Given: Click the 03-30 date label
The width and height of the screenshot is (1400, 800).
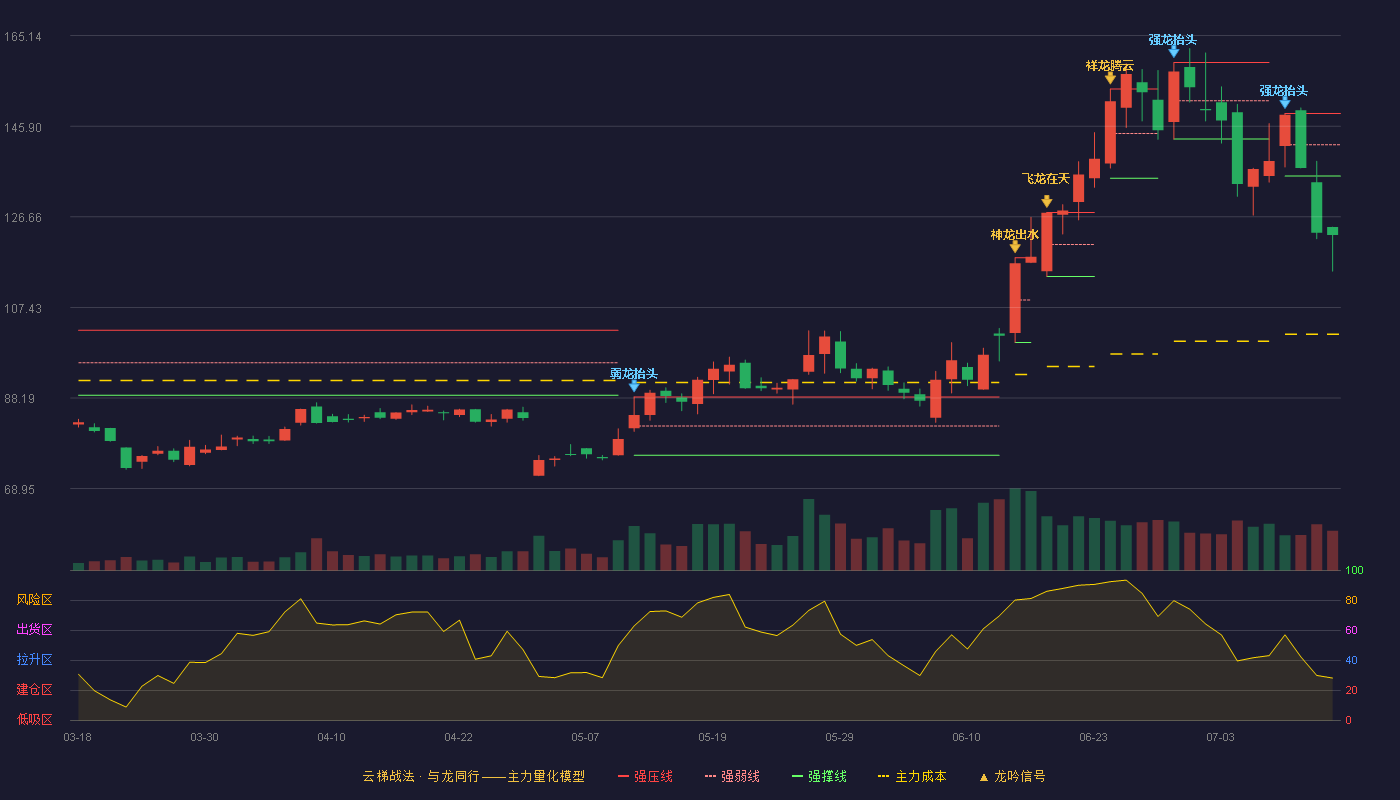Looking at the screenshot, I should [x=204, y=737].
